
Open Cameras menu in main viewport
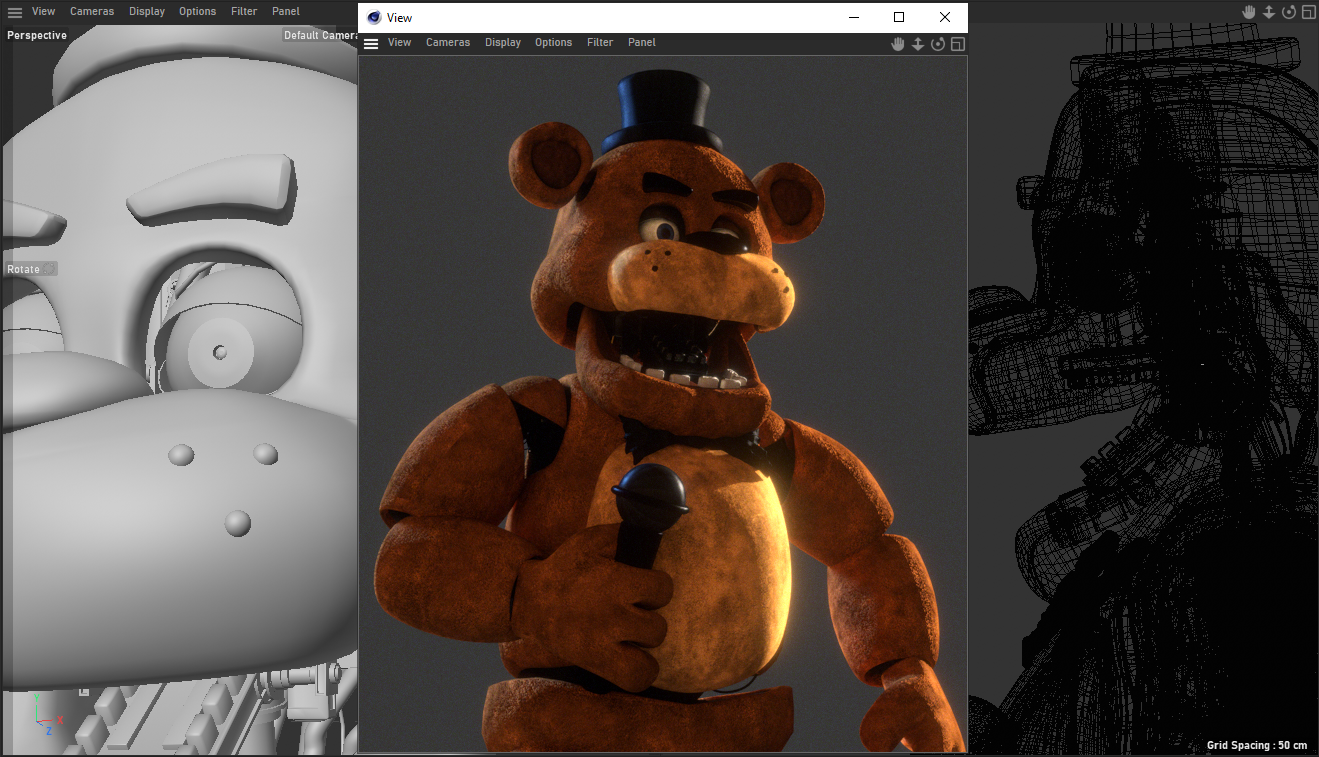[92, 12]
